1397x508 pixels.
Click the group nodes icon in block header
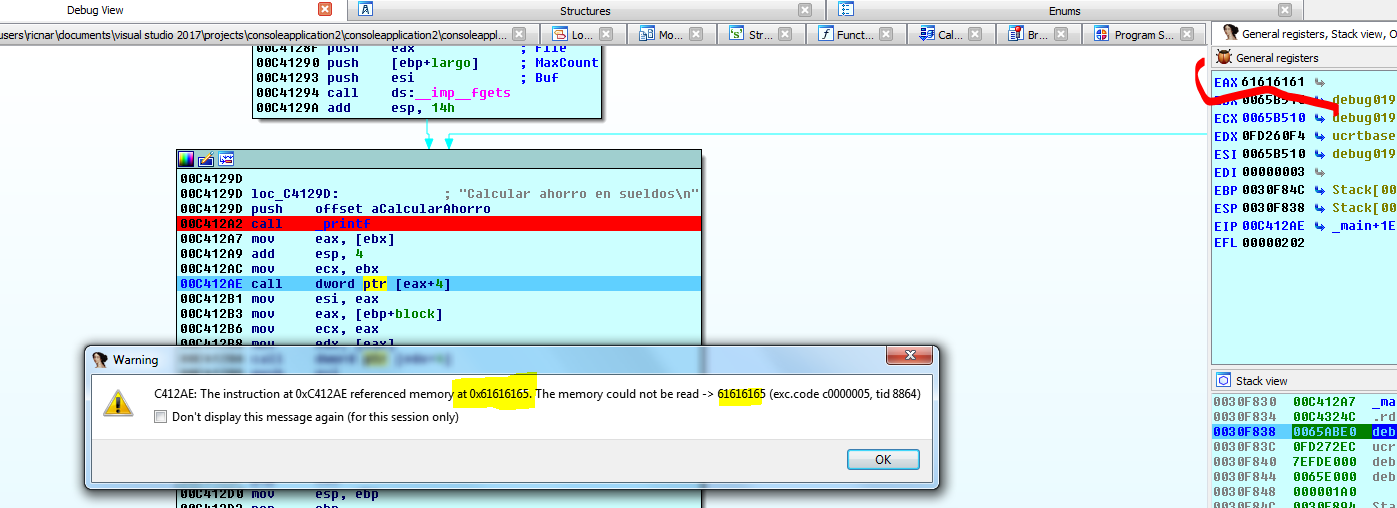pos(226,159)
